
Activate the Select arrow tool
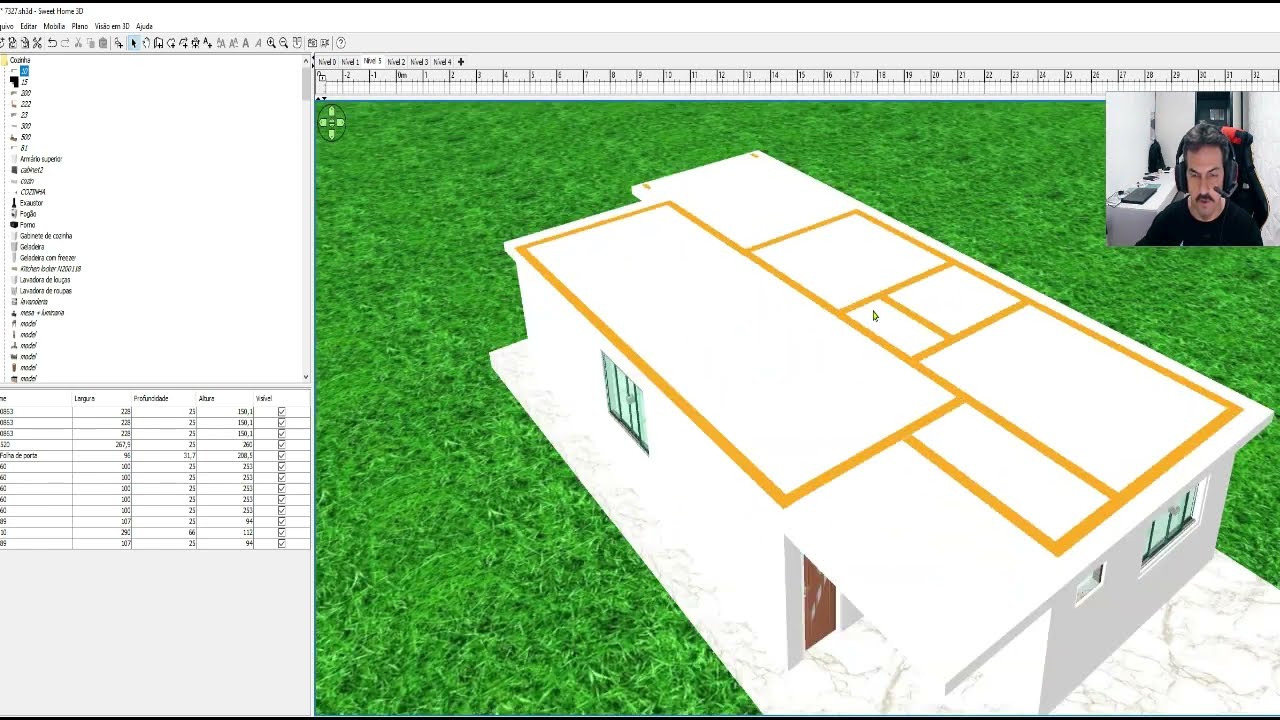coord(134,43)
